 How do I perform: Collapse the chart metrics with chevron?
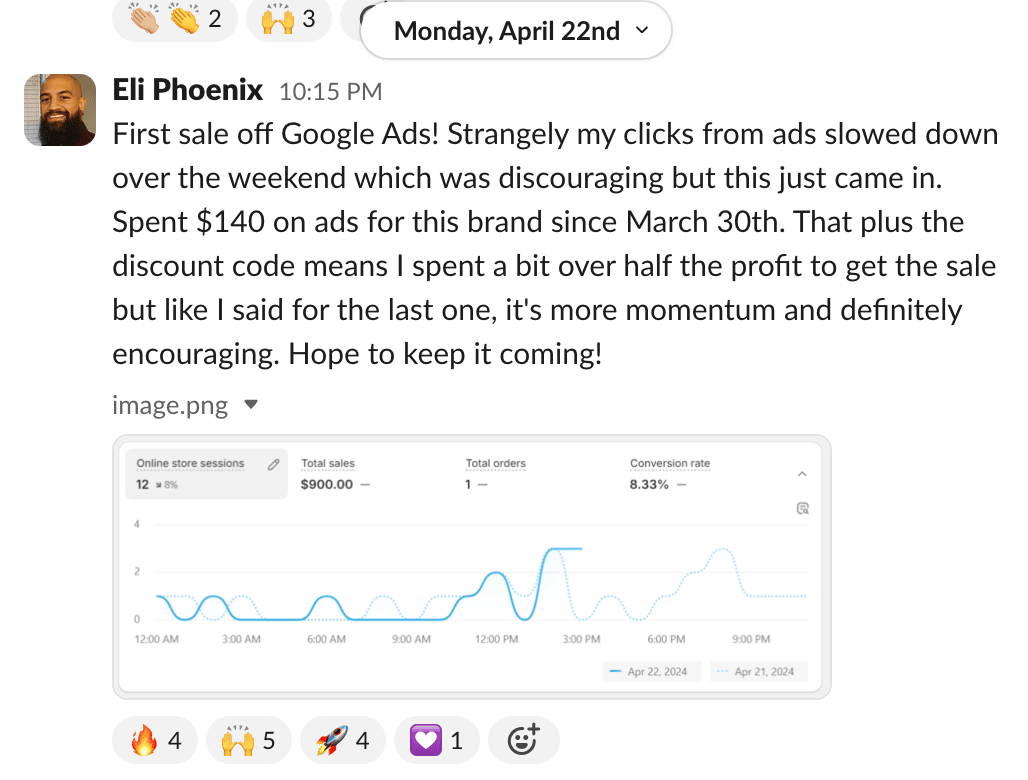click(802, 475)
